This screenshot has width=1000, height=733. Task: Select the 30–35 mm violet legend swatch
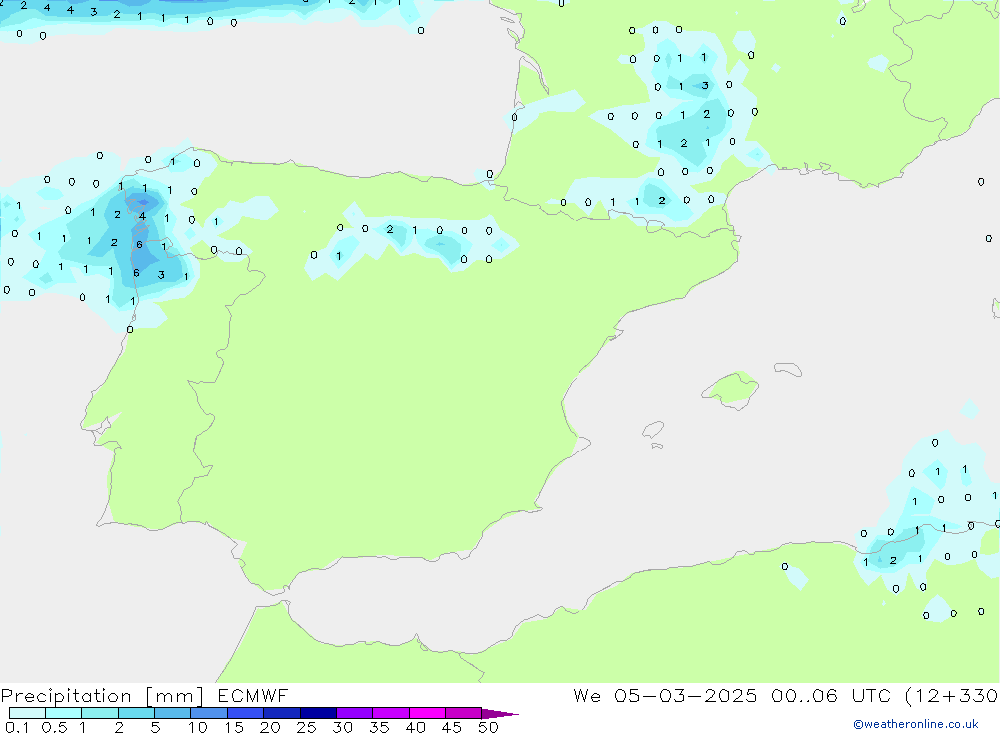[354, 713]
